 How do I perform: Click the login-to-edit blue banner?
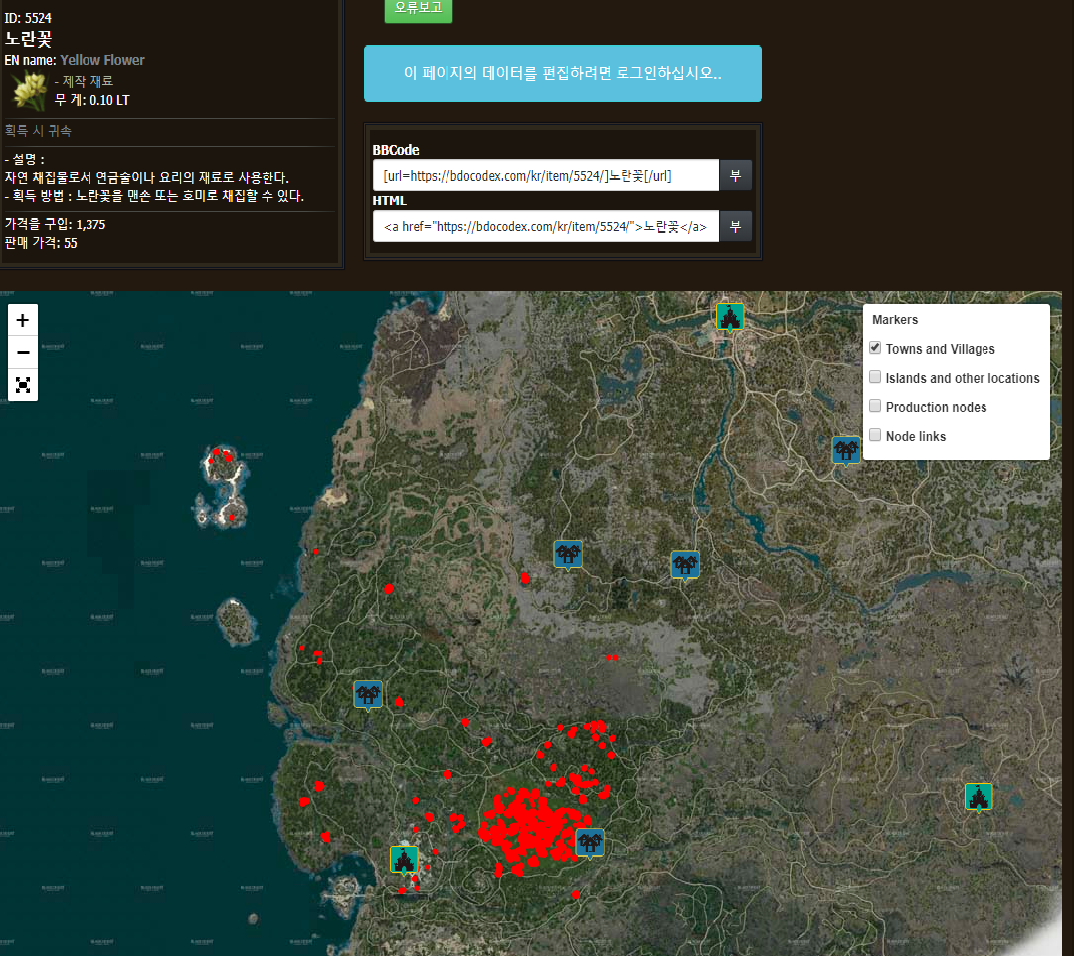point(562,73)
